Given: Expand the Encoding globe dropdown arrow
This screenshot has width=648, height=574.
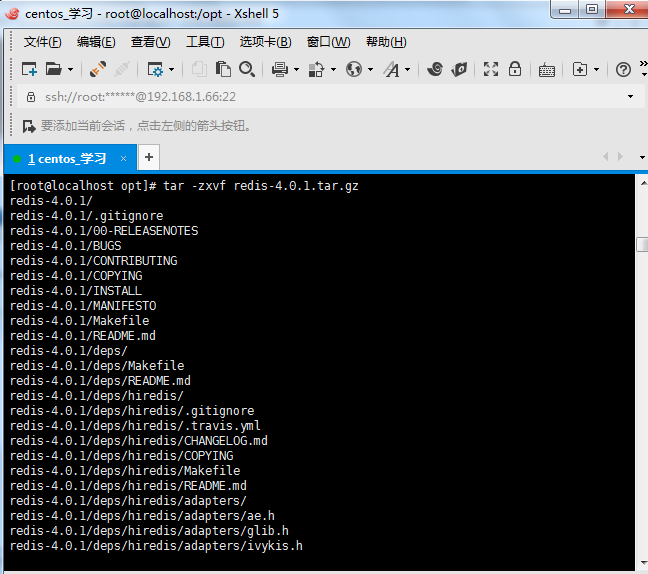Looking at the screenshot, I should coord(370,69).
